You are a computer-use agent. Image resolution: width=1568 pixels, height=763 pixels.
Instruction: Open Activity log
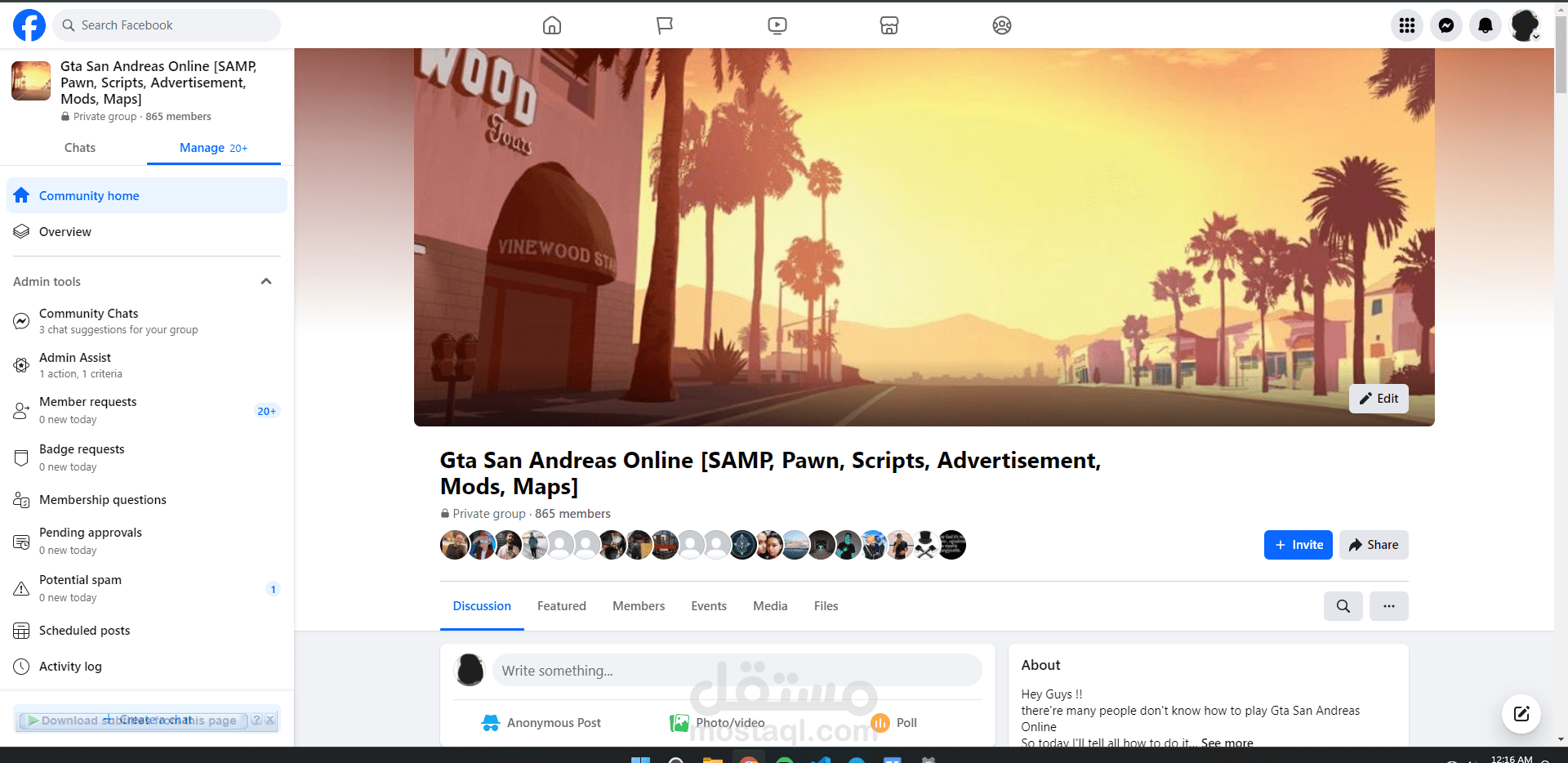(x=147, y=667)
